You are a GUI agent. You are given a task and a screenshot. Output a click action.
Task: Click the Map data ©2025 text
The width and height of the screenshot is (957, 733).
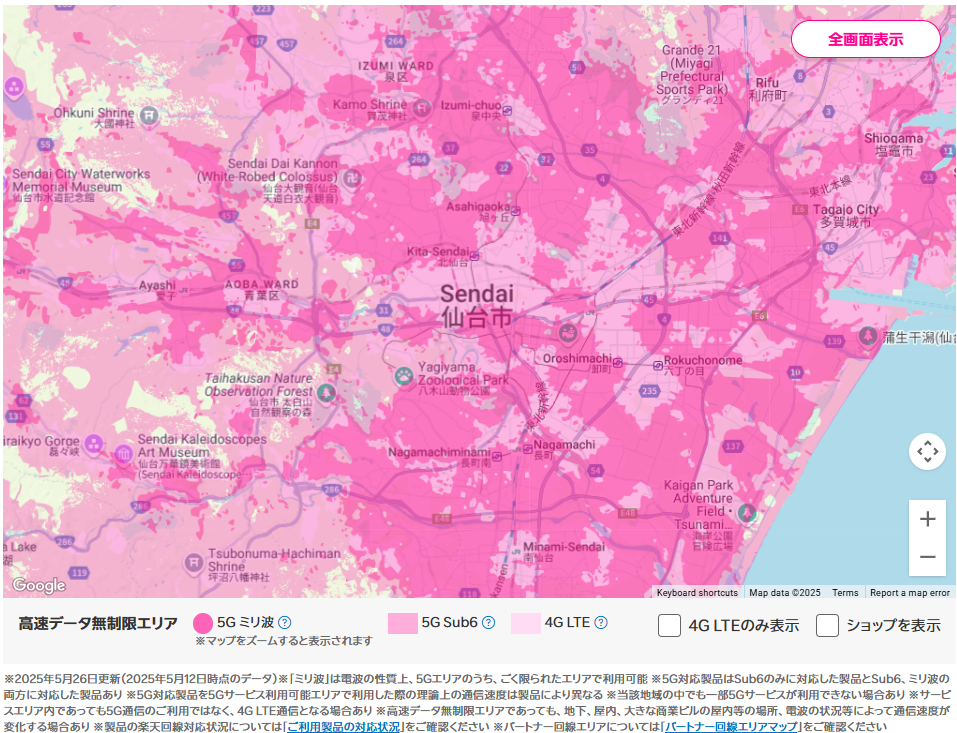[x=784, y=593]
